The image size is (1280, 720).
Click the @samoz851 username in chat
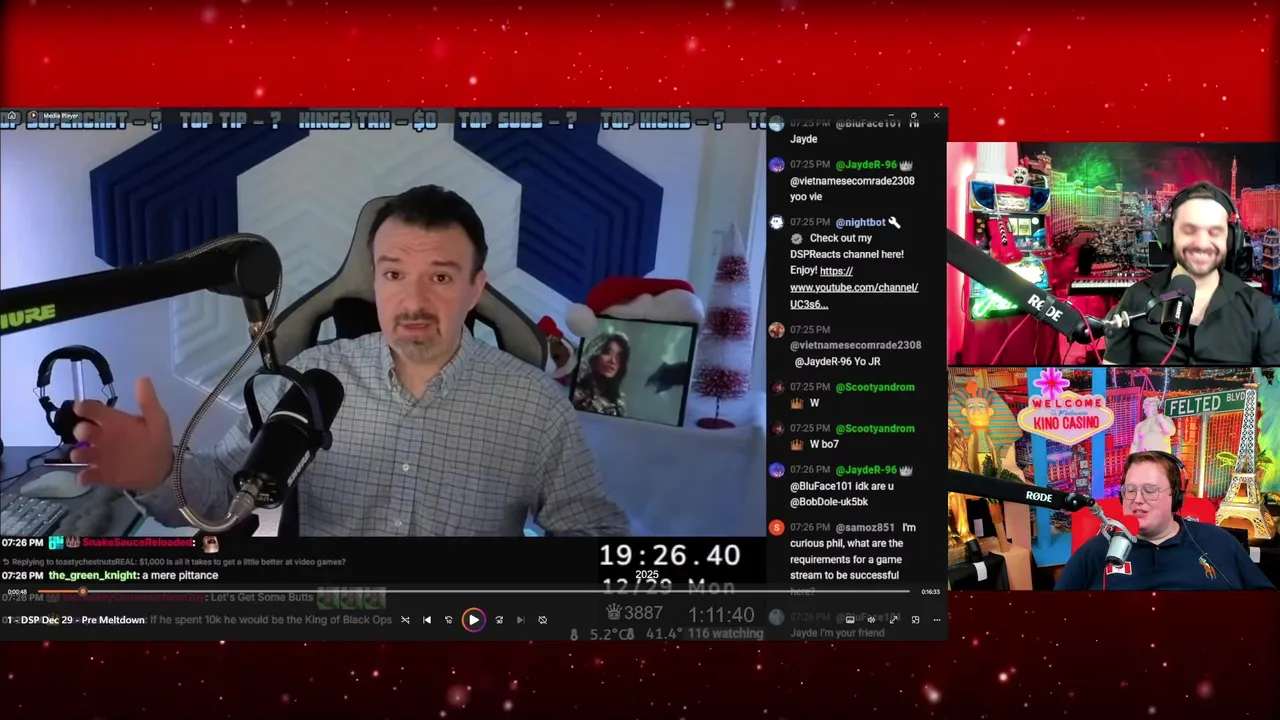(x=865, y=527)
